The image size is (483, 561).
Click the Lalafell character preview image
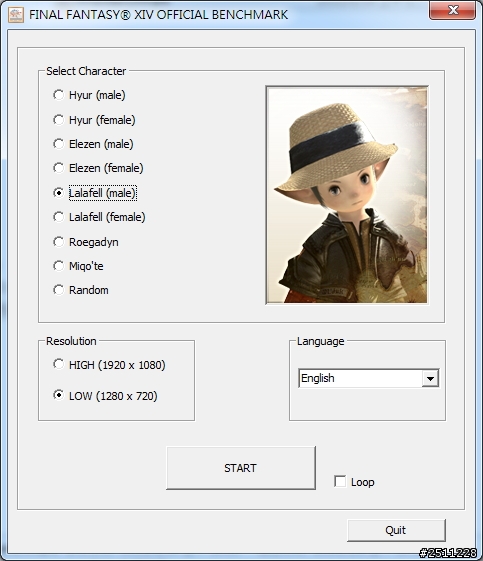[347, 195]
